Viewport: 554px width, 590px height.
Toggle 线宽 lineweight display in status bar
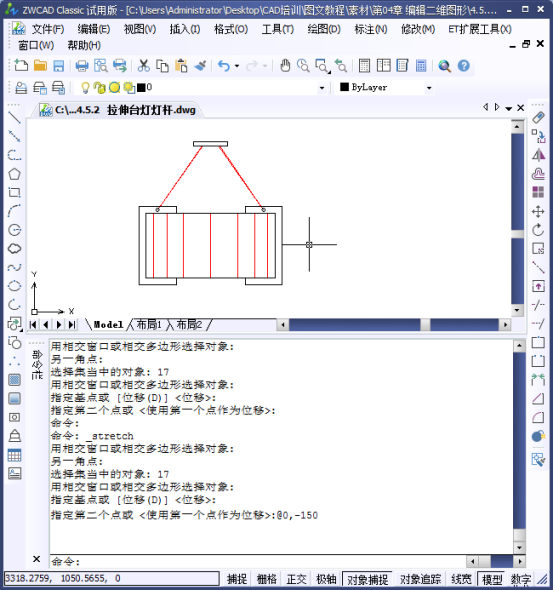click(461, 579)
